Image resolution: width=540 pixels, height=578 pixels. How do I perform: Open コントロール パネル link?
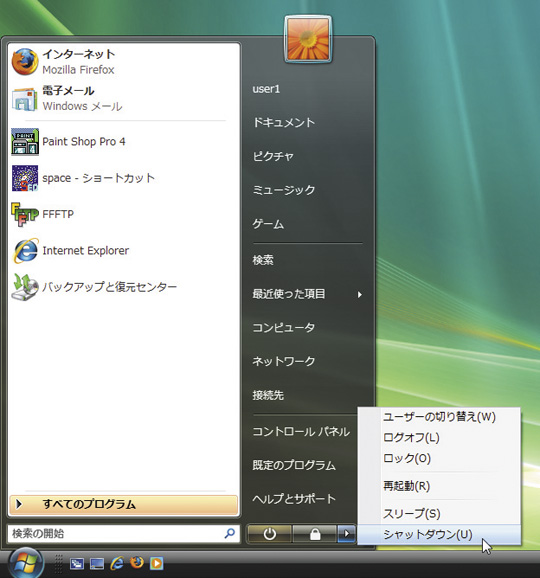[301, 432]
